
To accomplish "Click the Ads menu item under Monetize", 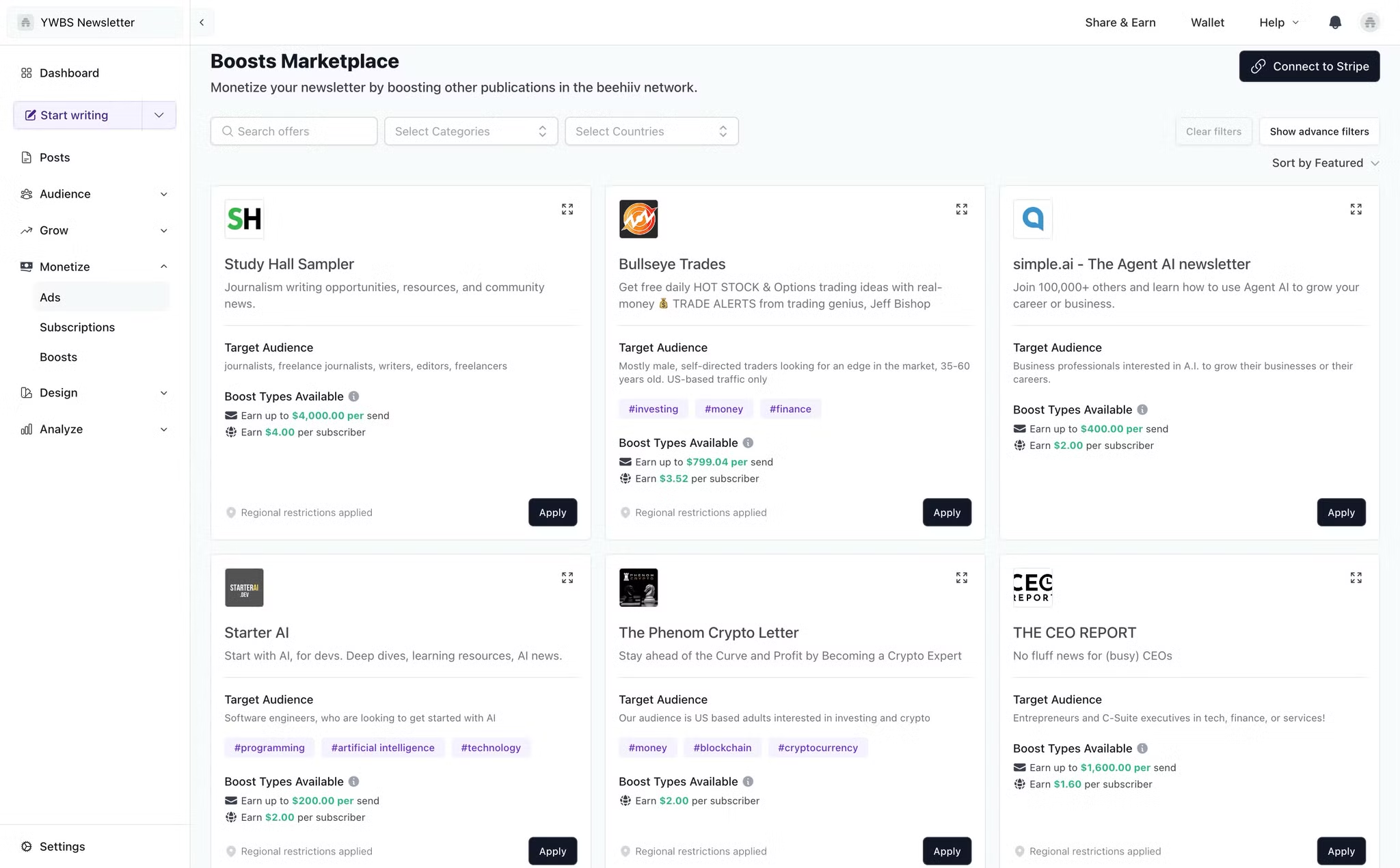I will point(50,297).
